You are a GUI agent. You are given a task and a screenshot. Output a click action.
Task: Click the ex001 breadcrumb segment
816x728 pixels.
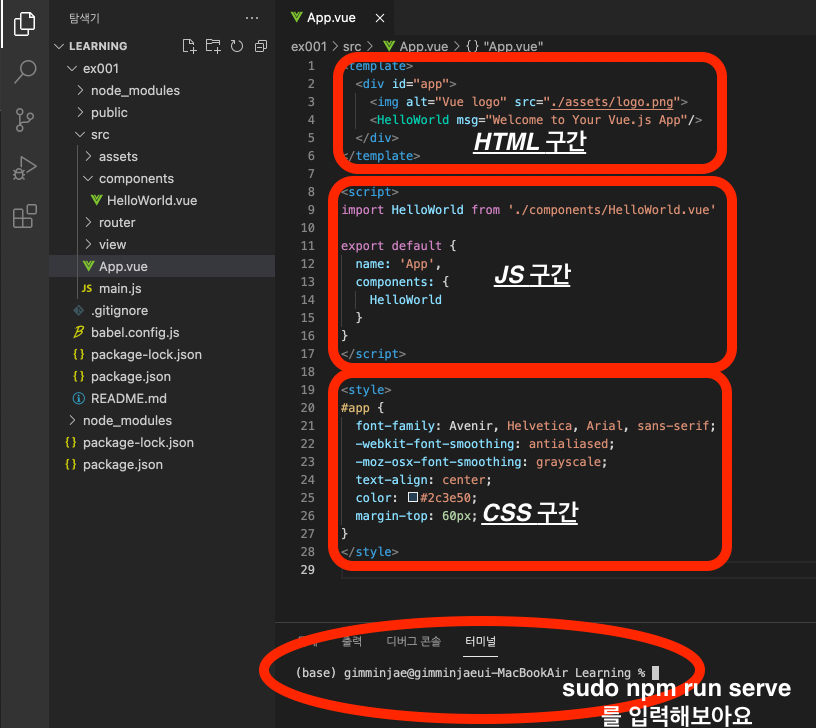(x=309, y=46)
